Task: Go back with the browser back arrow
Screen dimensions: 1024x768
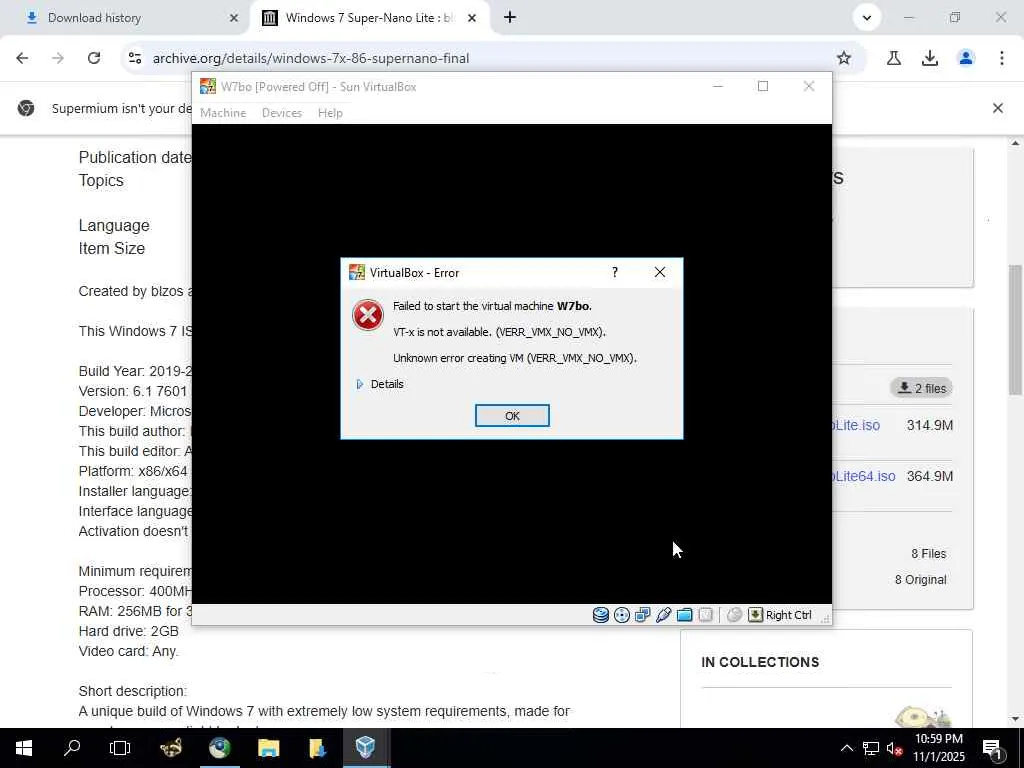Action: (22, 58)
